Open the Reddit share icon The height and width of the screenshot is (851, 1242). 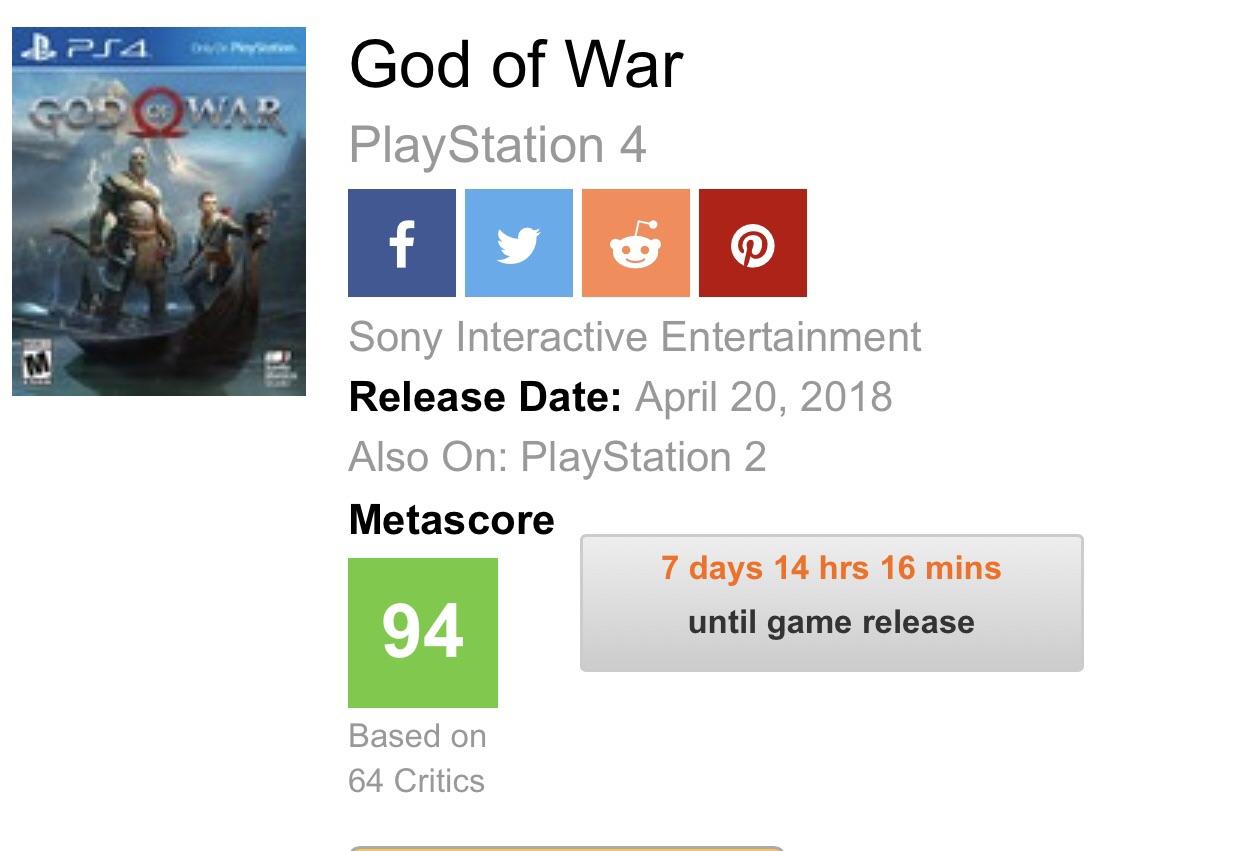pyautogui.click(x=636, y=242)
